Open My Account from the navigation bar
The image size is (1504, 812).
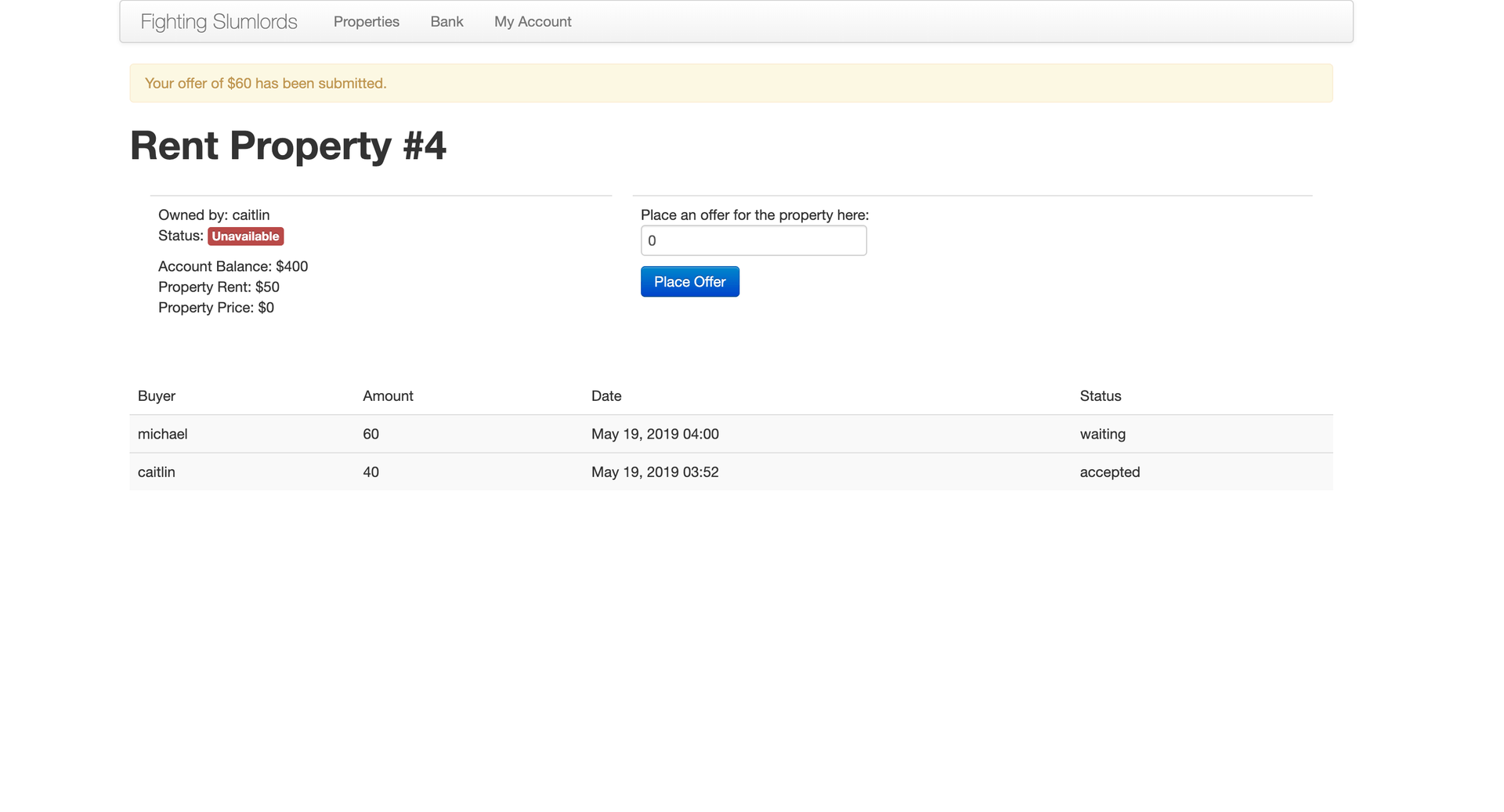(x=532, y=21)
